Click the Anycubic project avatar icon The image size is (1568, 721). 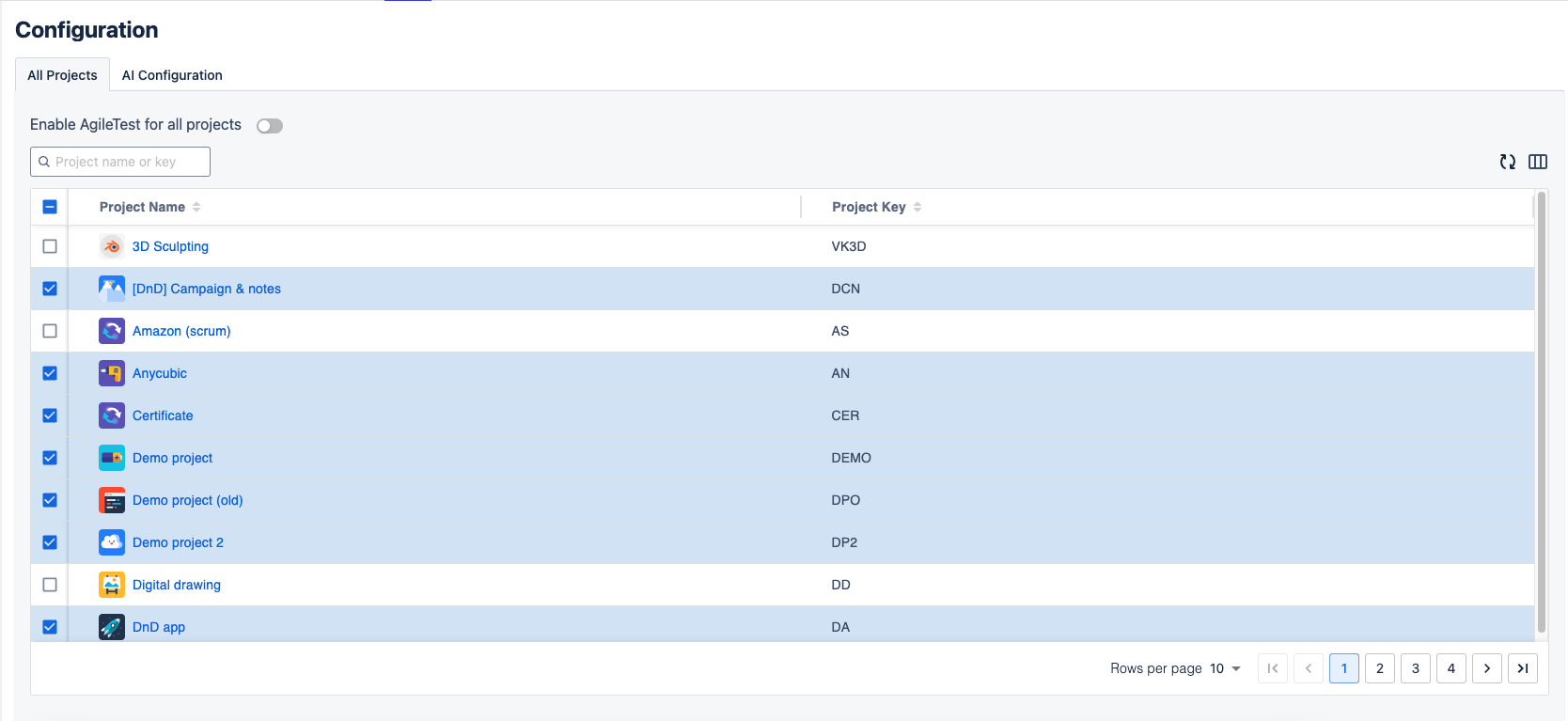coord(112,373)
